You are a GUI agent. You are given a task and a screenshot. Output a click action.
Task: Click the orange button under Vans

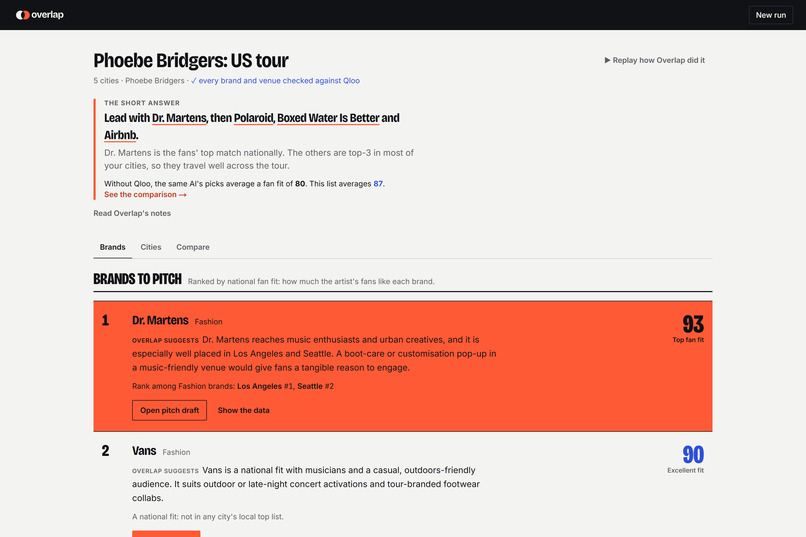(x=166, y=534)
